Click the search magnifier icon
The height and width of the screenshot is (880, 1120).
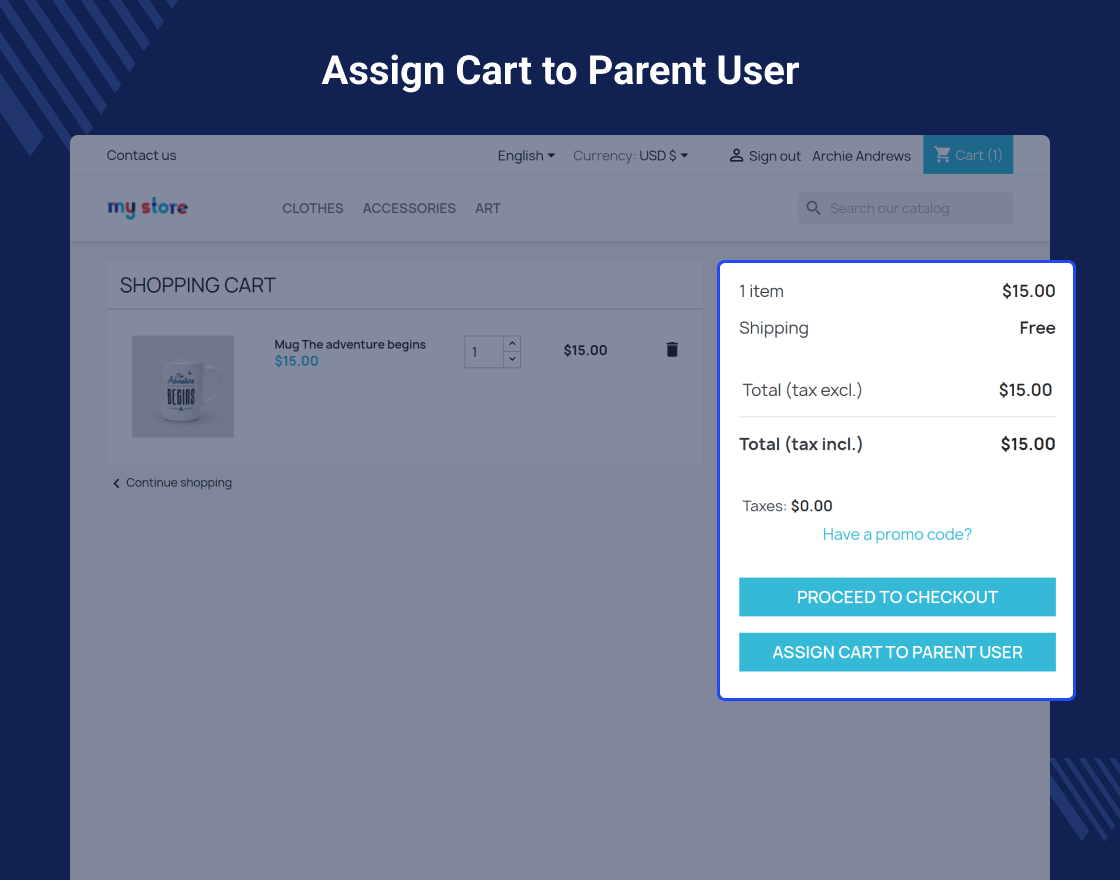coord(814,208)
